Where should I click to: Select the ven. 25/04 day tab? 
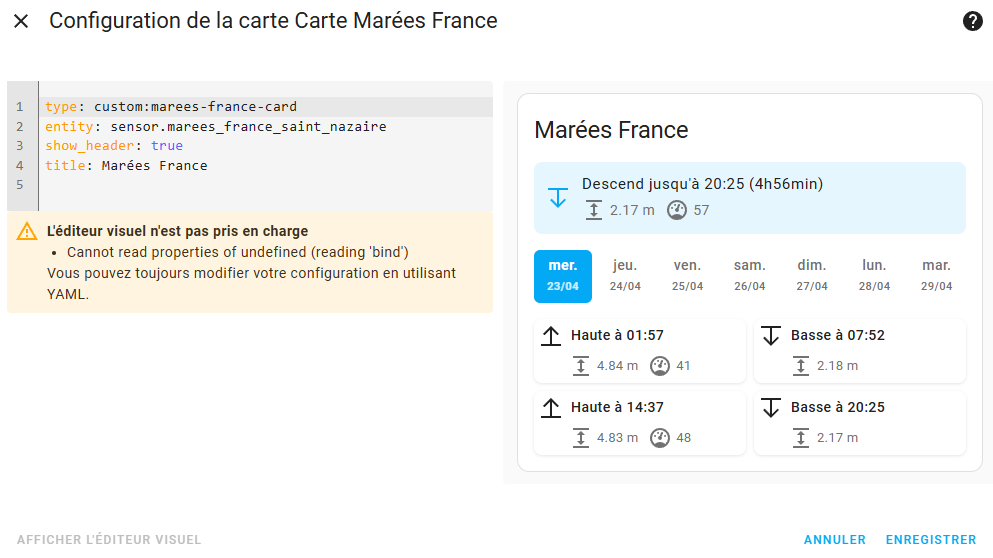[x=687, y=276]
